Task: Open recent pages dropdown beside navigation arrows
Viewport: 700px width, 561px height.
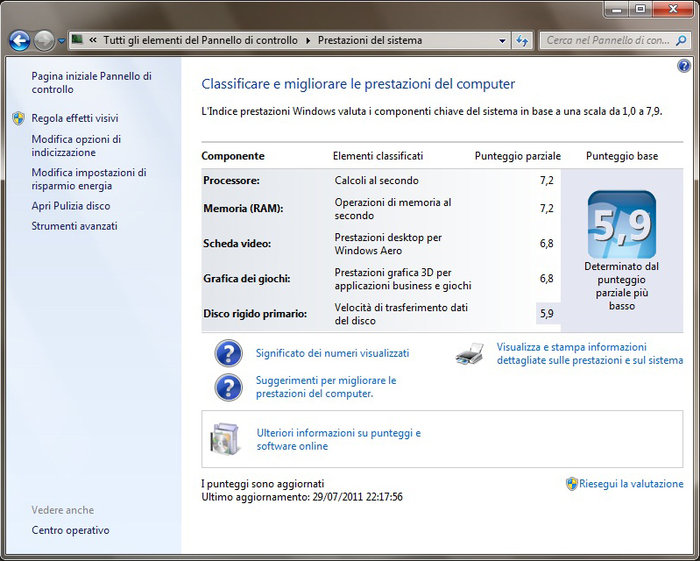Action: [x=61, y=41]
